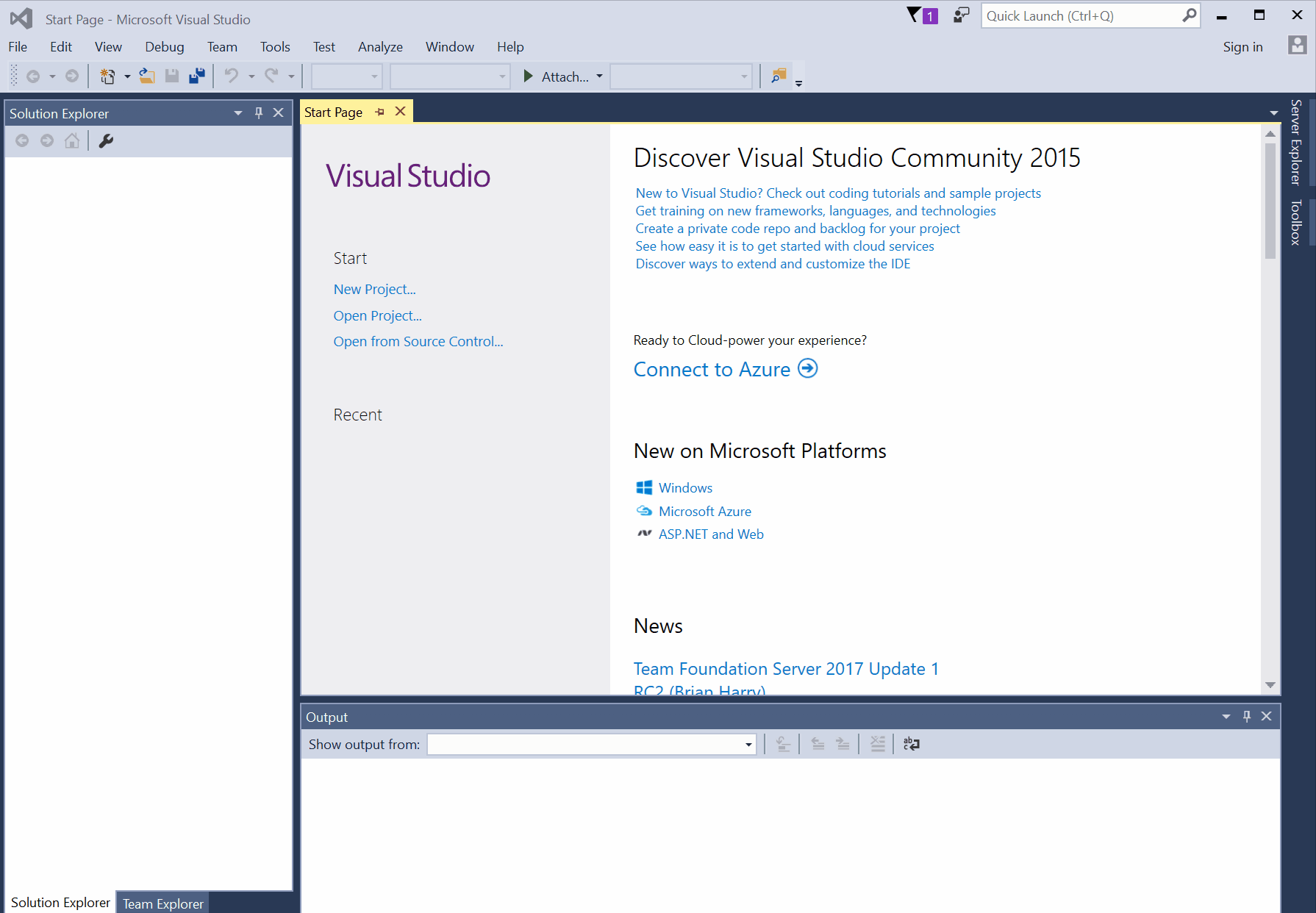Click the account picture icon
The image size is (1316, 913).
1298,46
